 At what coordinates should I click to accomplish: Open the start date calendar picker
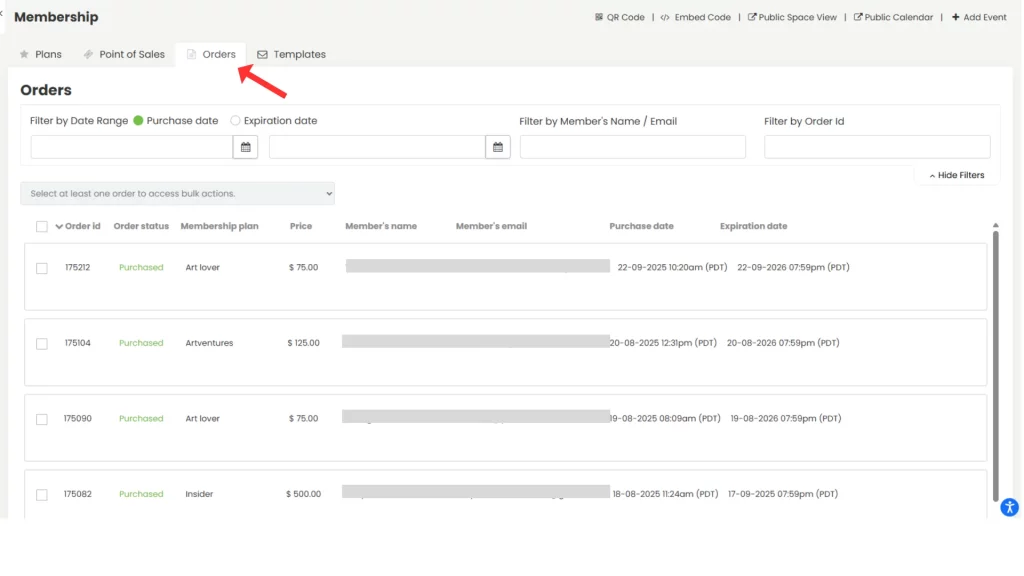pyautogui.click(x=245, y=147)
